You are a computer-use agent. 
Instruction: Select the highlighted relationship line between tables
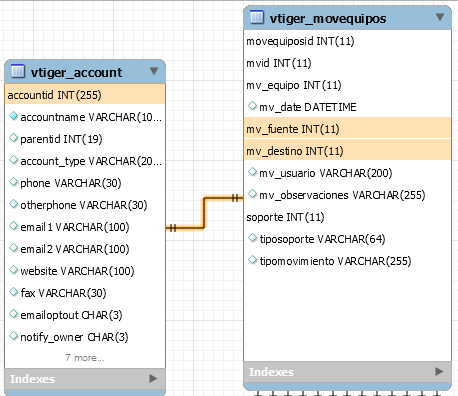point(204,213)
